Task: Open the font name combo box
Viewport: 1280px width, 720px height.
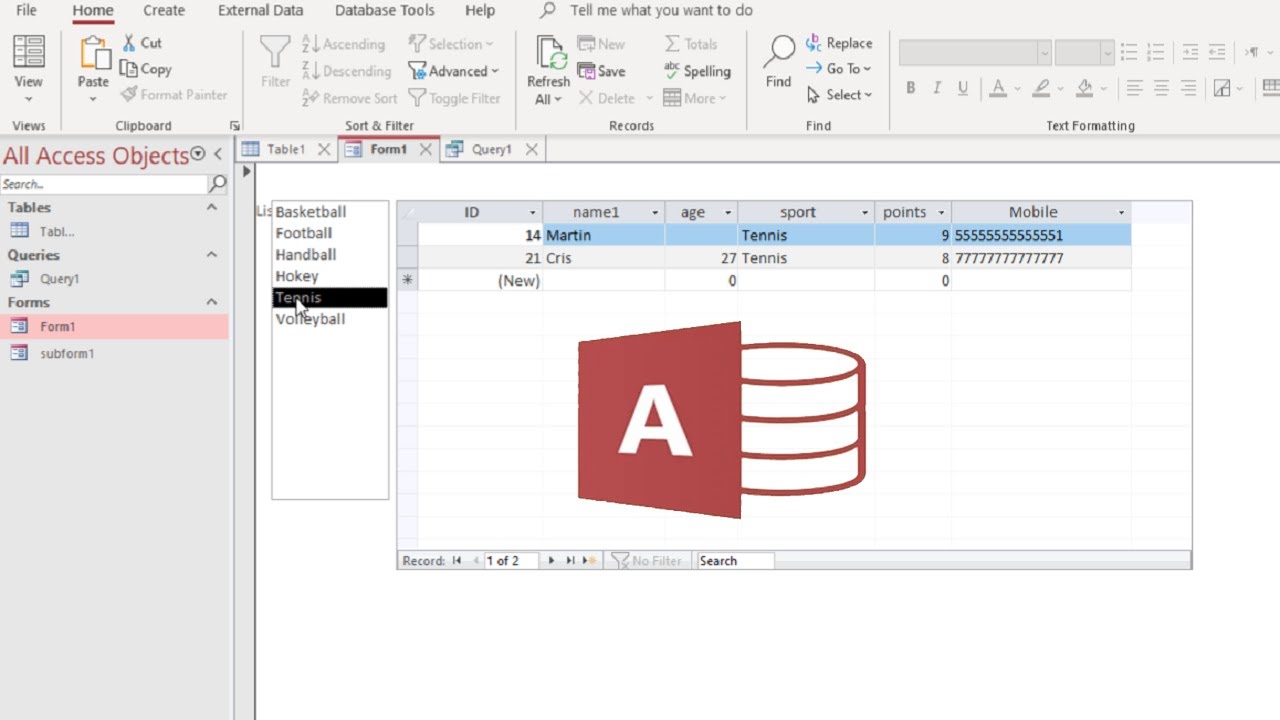Action: [x=1044, y=52]
